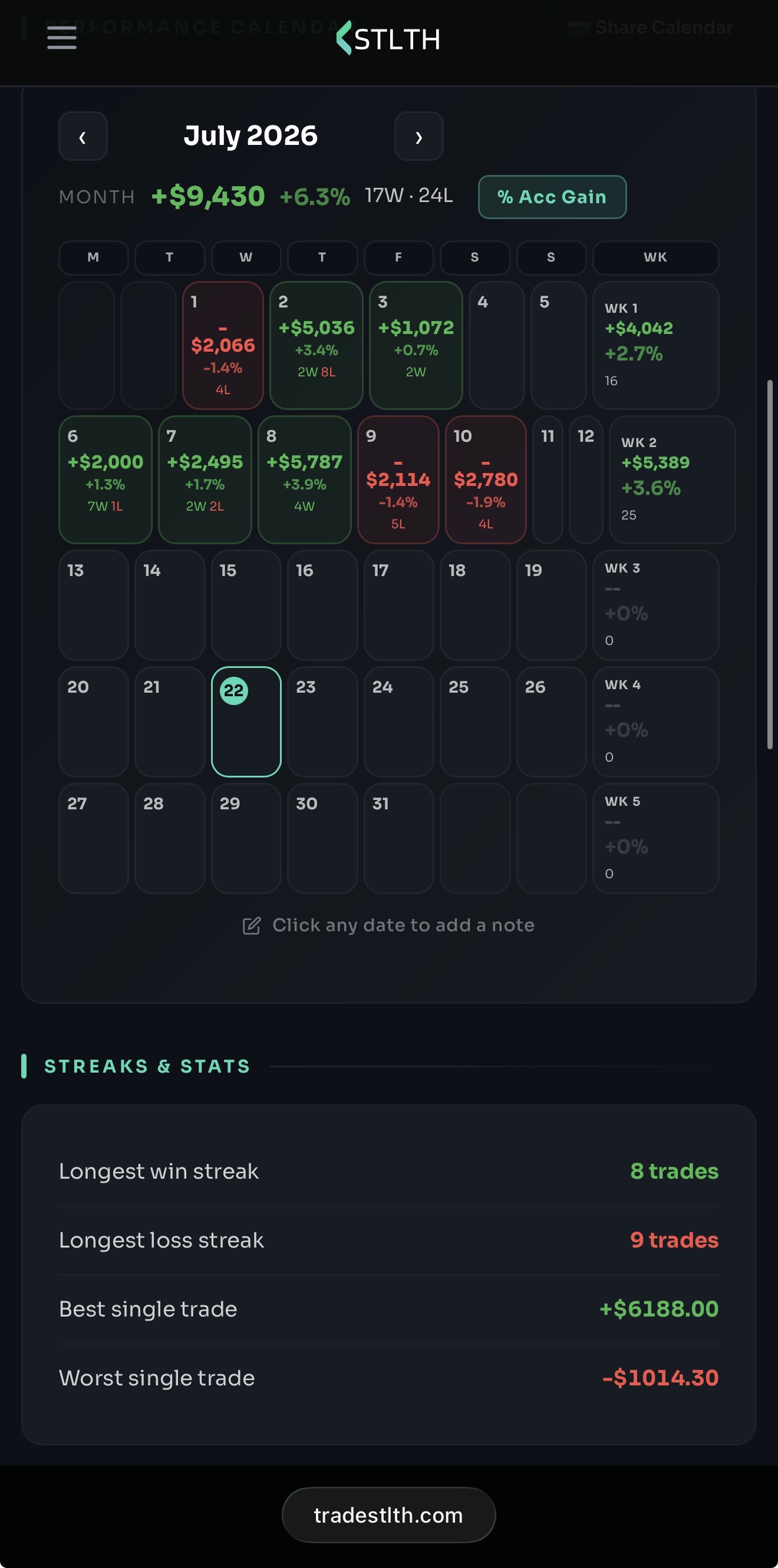Go to next month arrow

[x=418, y=136]
